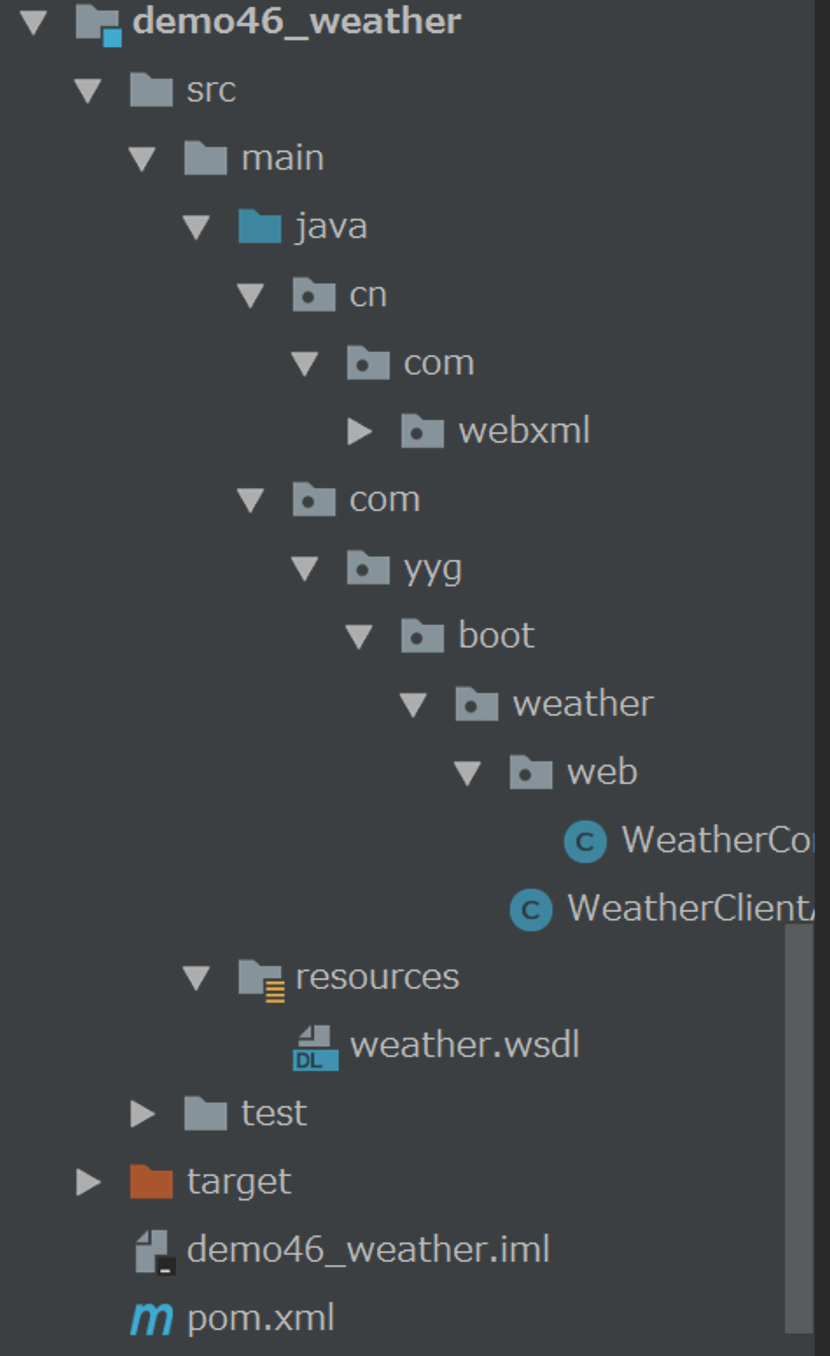830x1356 pixels.
Task: Click the demo46_weather.iml file icon
Action: point(155,1251)
